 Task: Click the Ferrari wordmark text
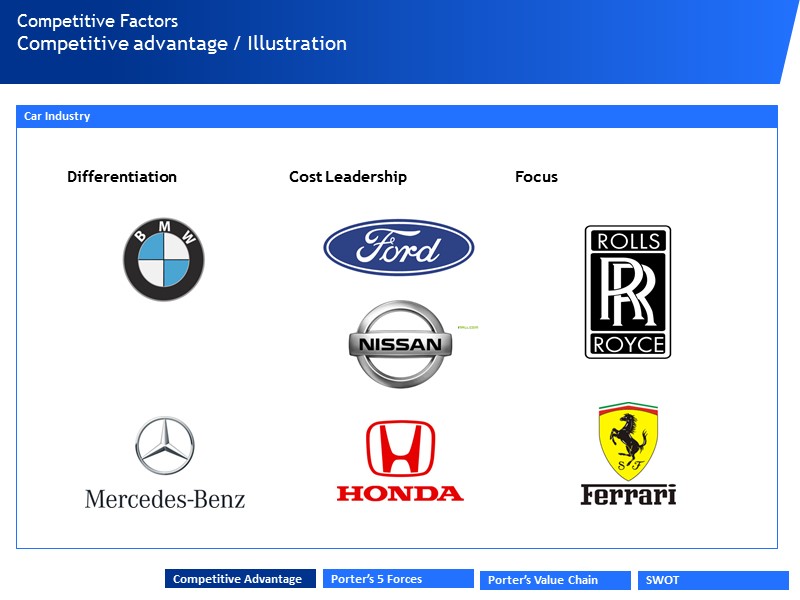pyautogui.click(x=629, y=494)
